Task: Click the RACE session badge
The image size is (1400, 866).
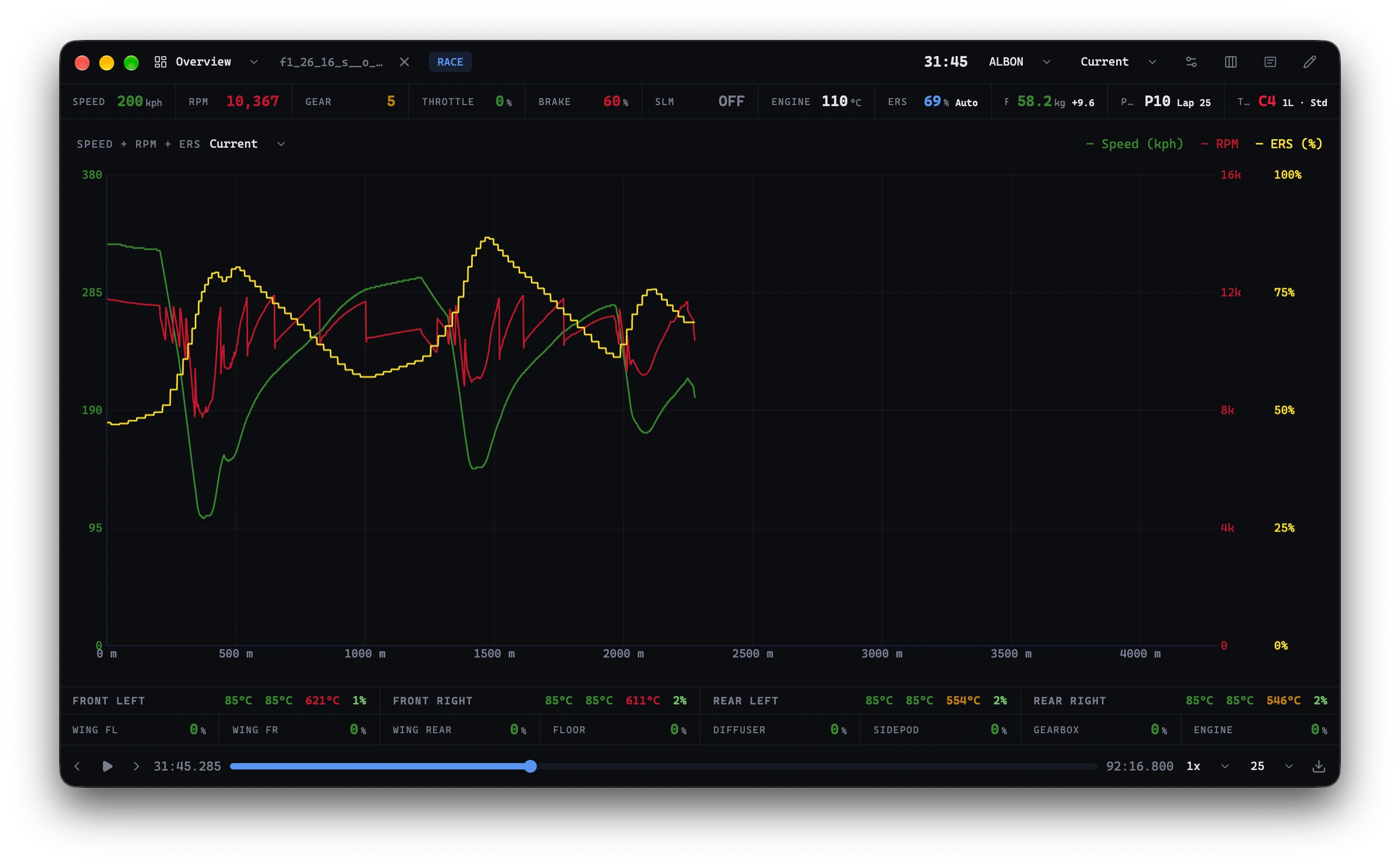Action: pyautogui.click(x=450, y=62)
